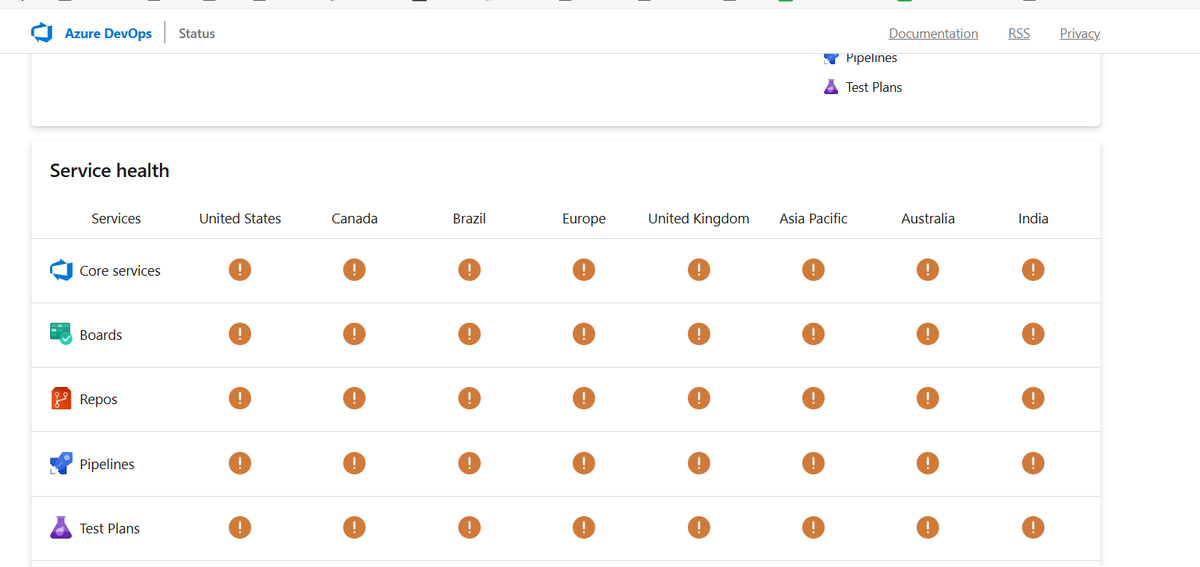The width and height of the screenshot is (1200, 567).
Task: Click Core services warning for Europe
Action: (584, 269)
